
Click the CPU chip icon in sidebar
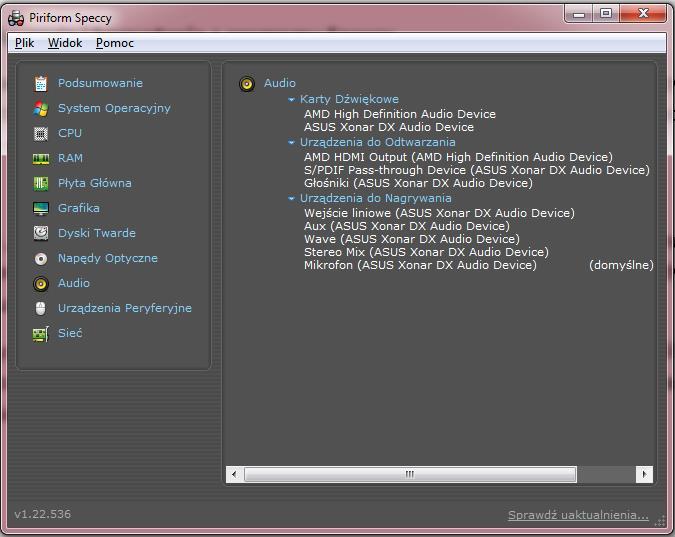pos(41,133)
